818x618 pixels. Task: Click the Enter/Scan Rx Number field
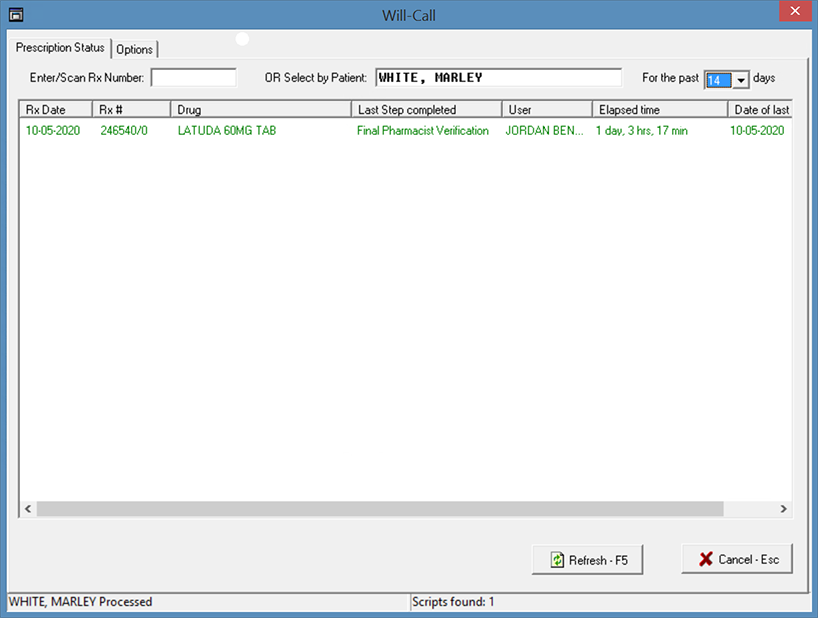pyautogui.click(x=193, y=78)
